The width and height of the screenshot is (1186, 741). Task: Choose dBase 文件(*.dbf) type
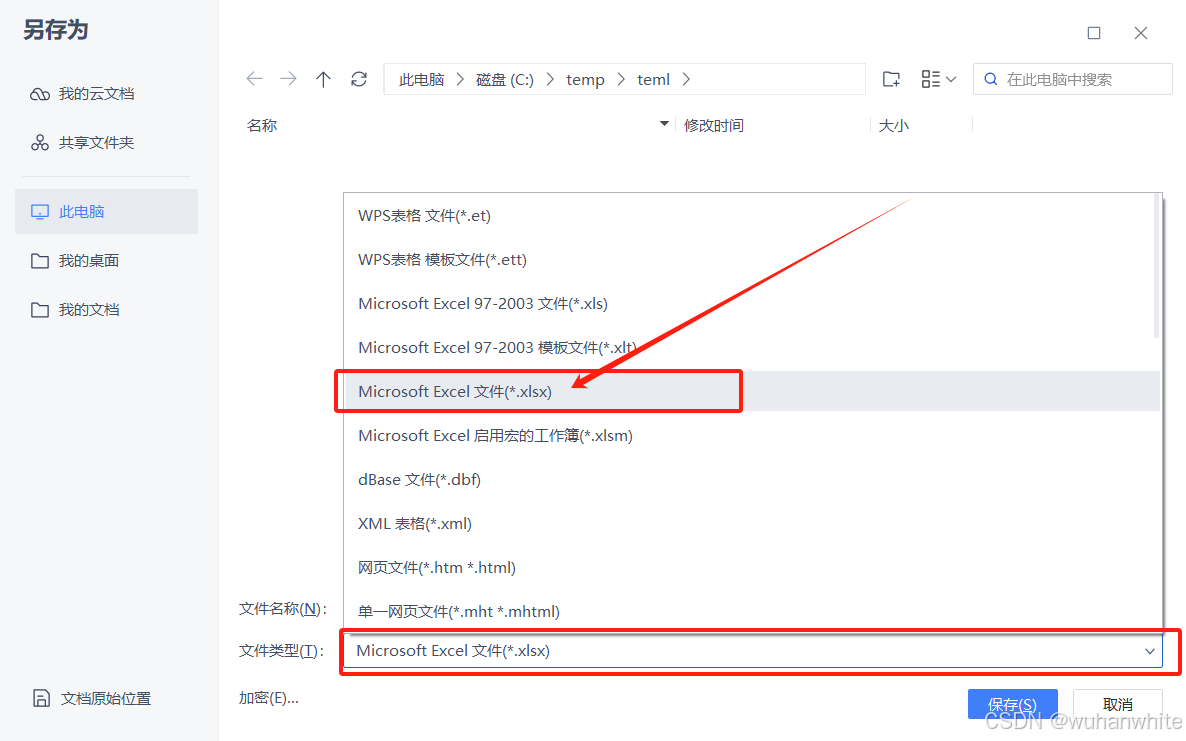pyautogui.click(x=752, y=479)
